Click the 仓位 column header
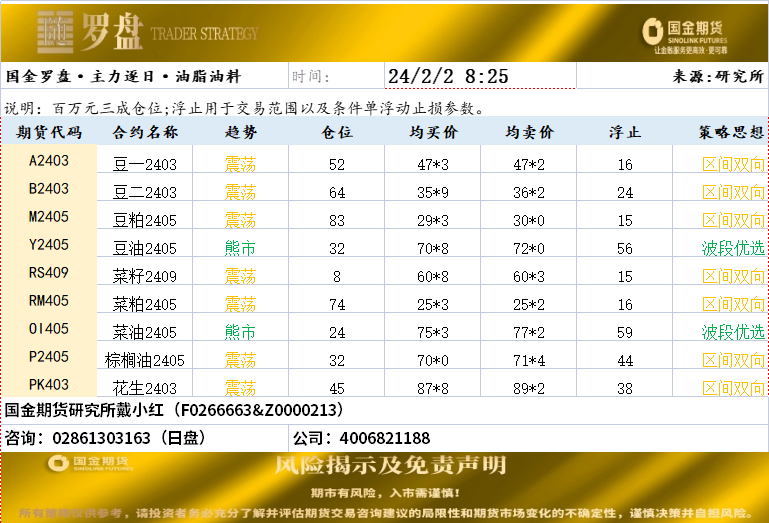Screen dimensions: 769x523 coord(337,132)
